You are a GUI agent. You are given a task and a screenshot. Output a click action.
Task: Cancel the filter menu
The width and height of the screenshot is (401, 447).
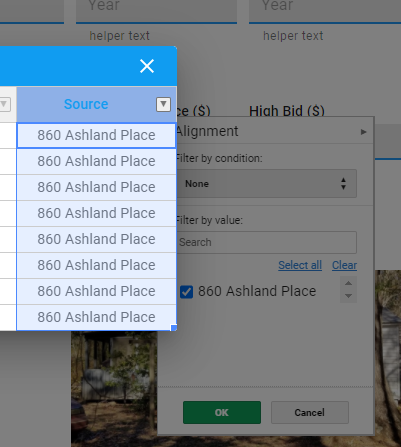[x=310, y=413]
